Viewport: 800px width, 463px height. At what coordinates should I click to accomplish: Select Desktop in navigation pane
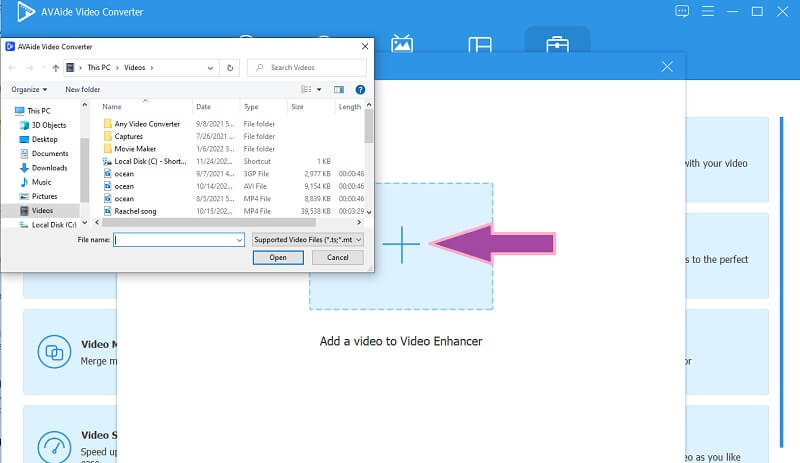pyautogui.click(x=44, y=139)
